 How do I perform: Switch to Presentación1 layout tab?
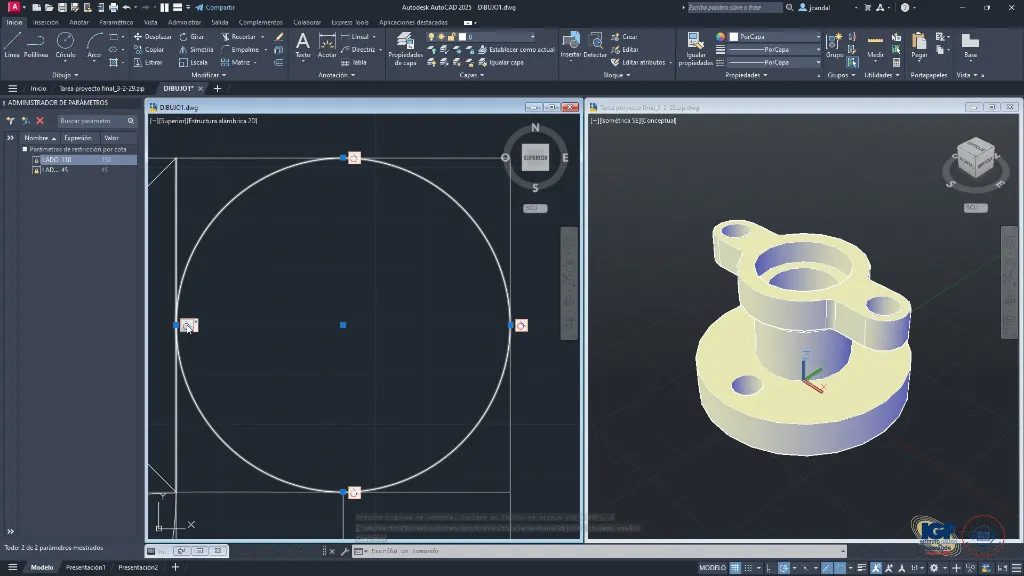tap(86, 568)
